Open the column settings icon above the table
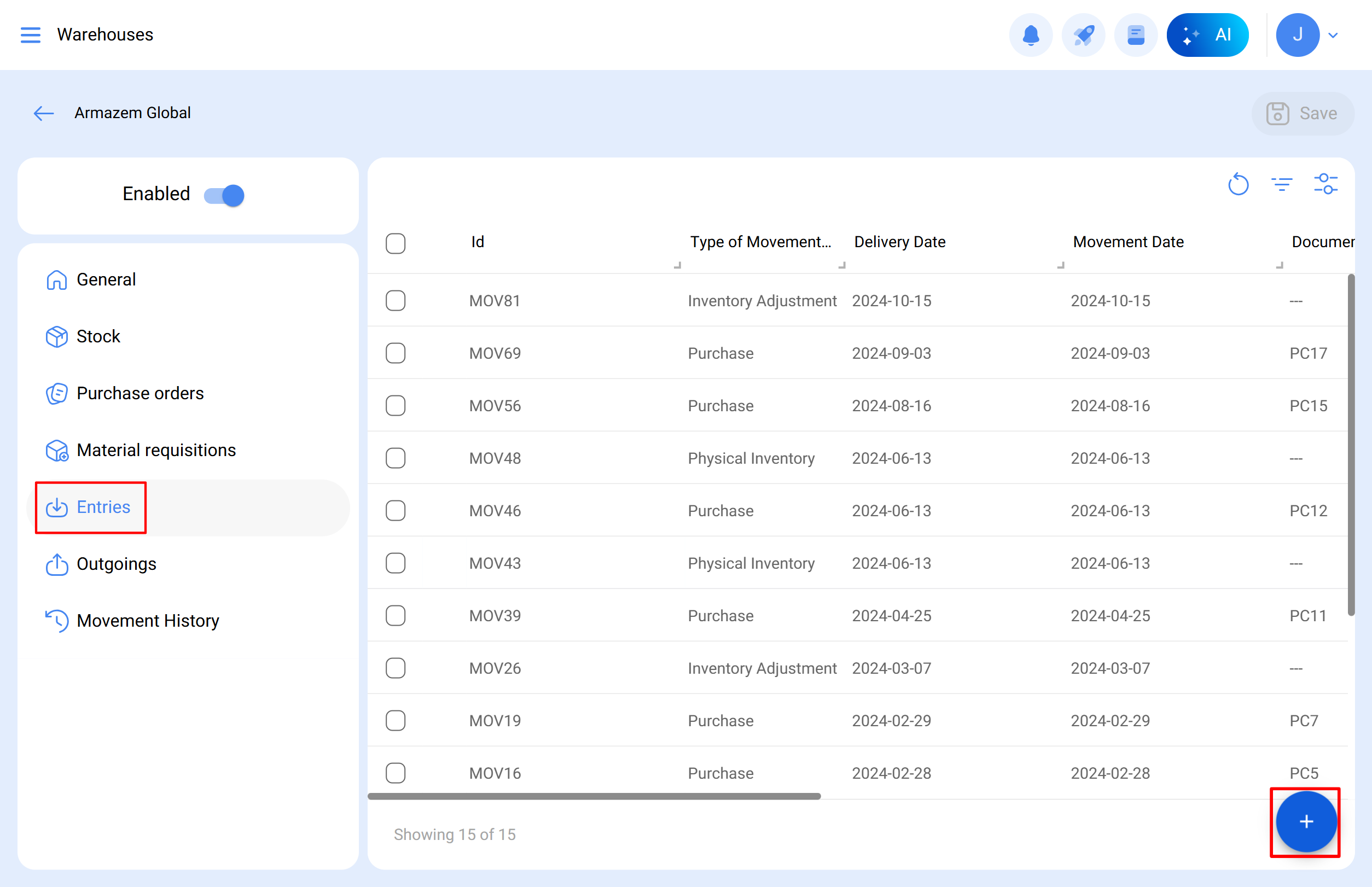The width and height of the screenshot is (1372, 887). (x=1326, y=184)
